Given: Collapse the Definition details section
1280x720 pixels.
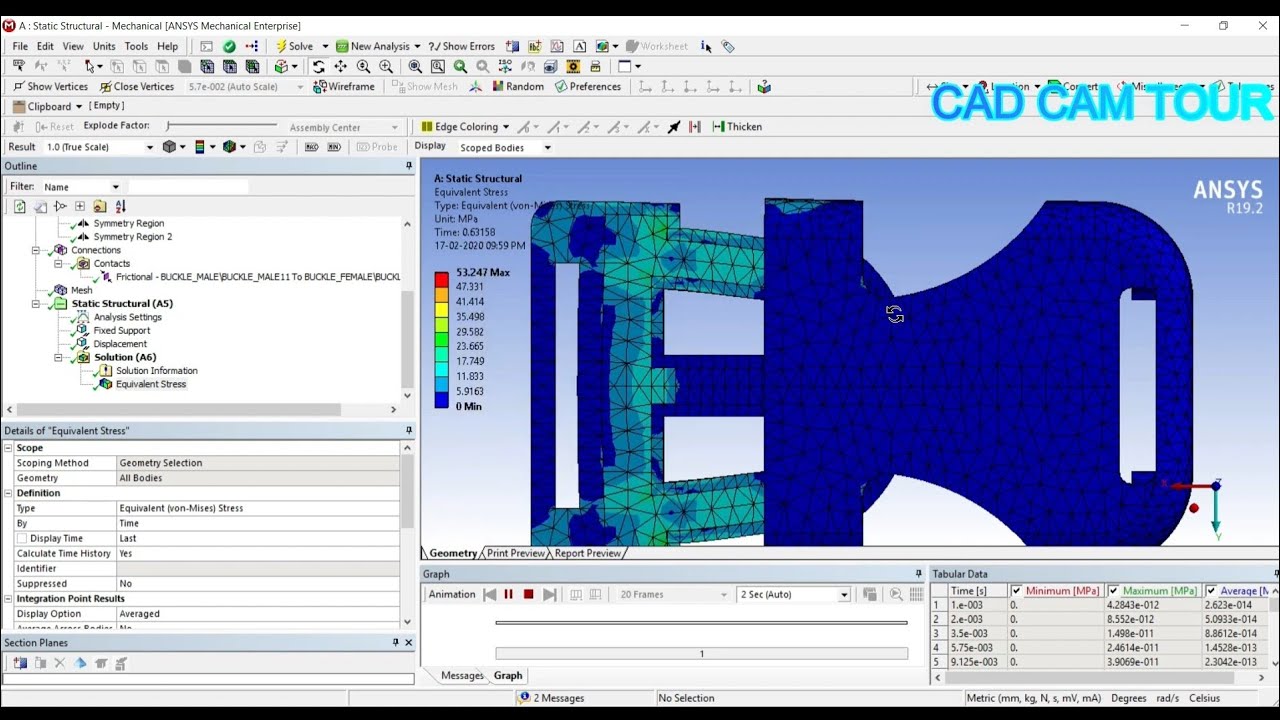Looking at the screenshot, I should coord(8,493).
